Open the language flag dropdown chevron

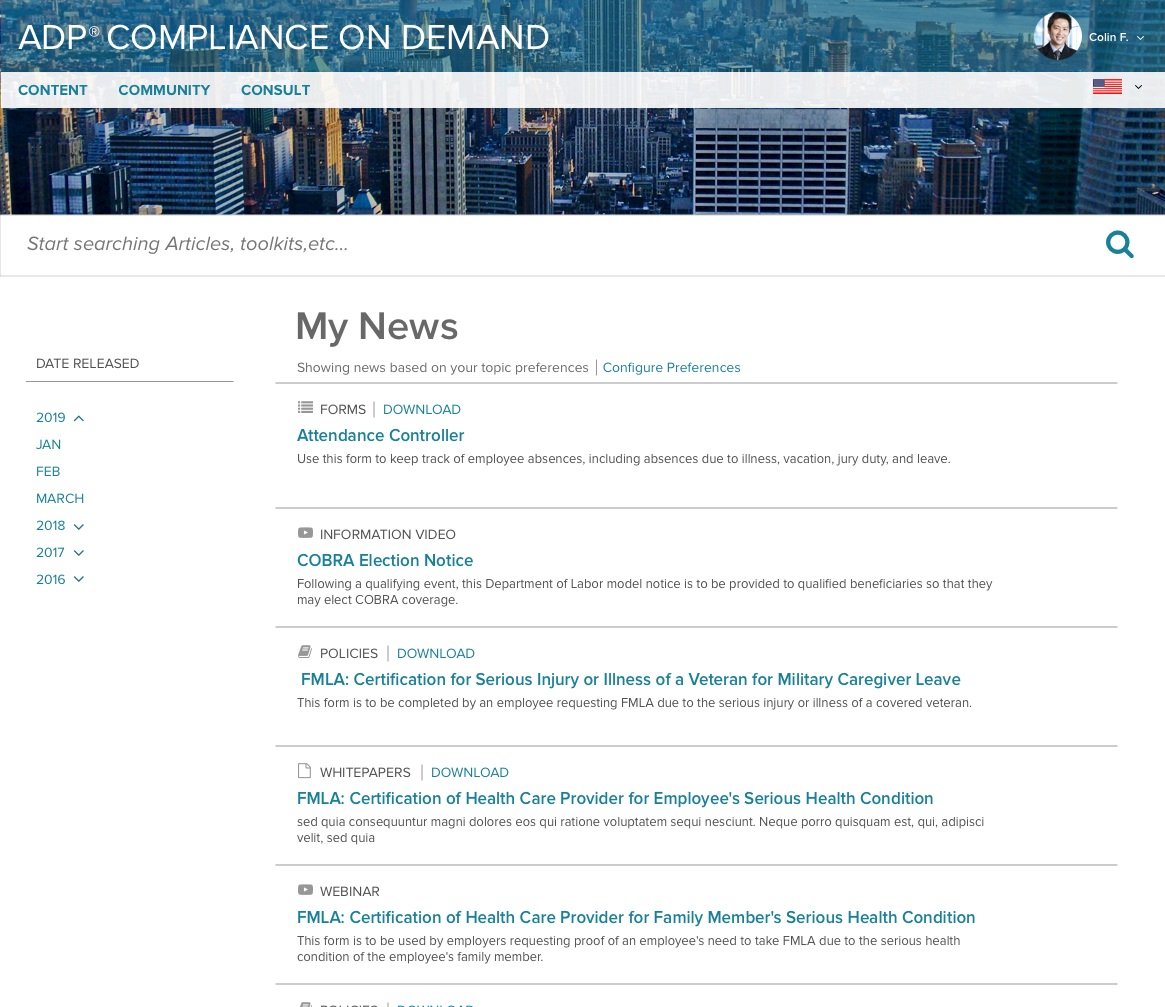click(1138, 87)
